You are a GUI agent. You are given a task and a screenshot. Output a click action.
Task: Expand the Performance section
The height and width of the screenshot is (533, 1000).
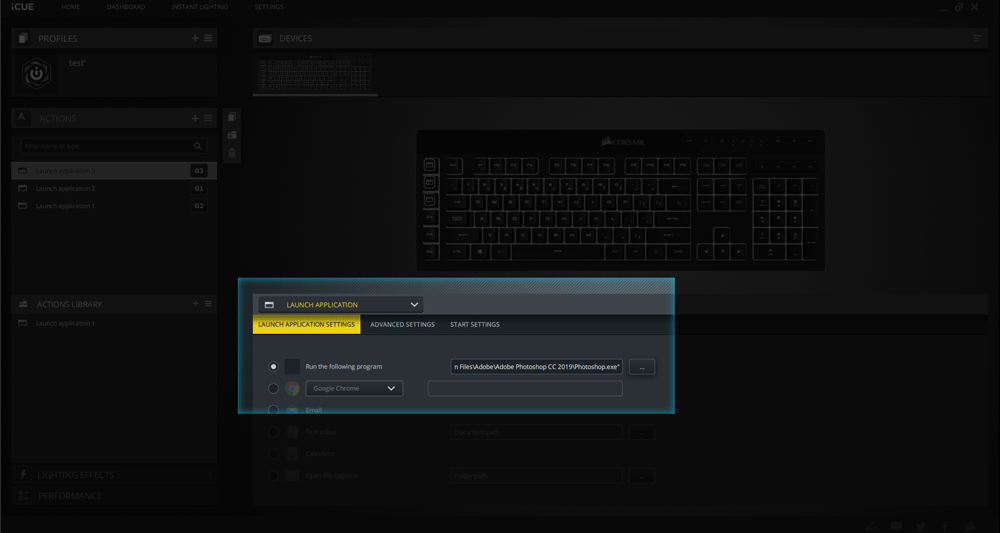click(x=114, y=495)
